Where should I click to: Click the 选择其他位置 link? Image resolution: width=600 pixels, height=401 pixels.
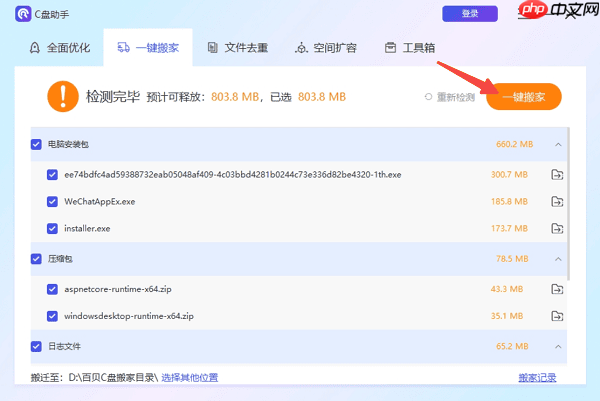190,378
